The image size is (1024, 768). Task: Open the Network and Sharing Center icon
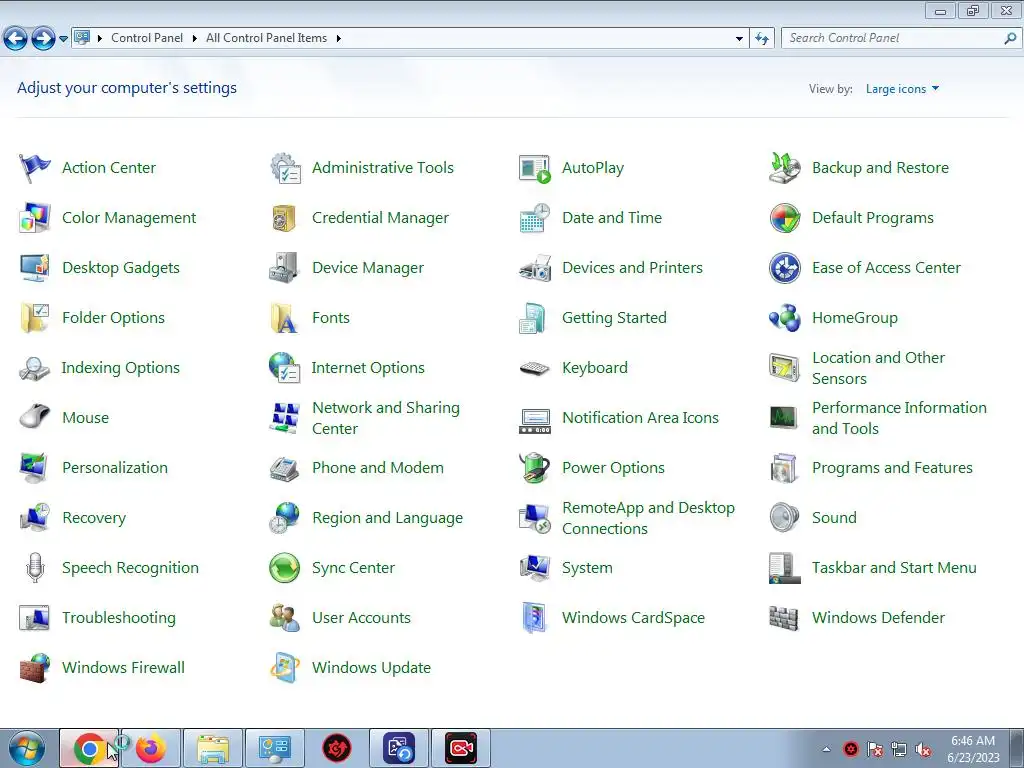[x=285, y=418]
